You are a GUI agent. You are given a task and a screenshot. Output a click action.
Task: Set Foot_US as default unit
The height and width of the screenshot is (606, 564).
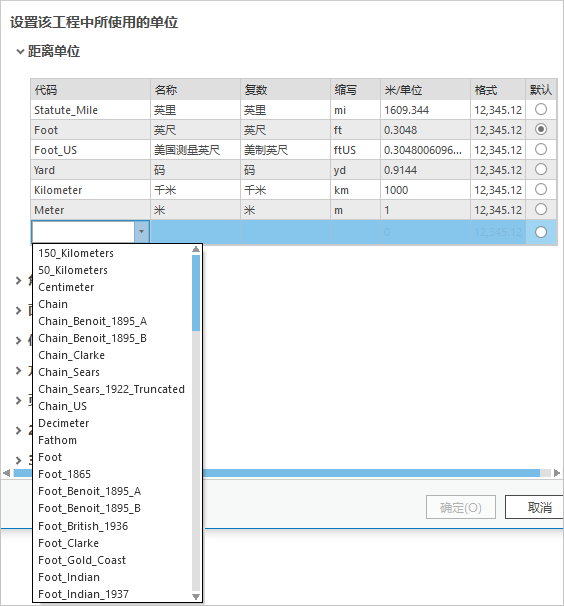(541, 149)
